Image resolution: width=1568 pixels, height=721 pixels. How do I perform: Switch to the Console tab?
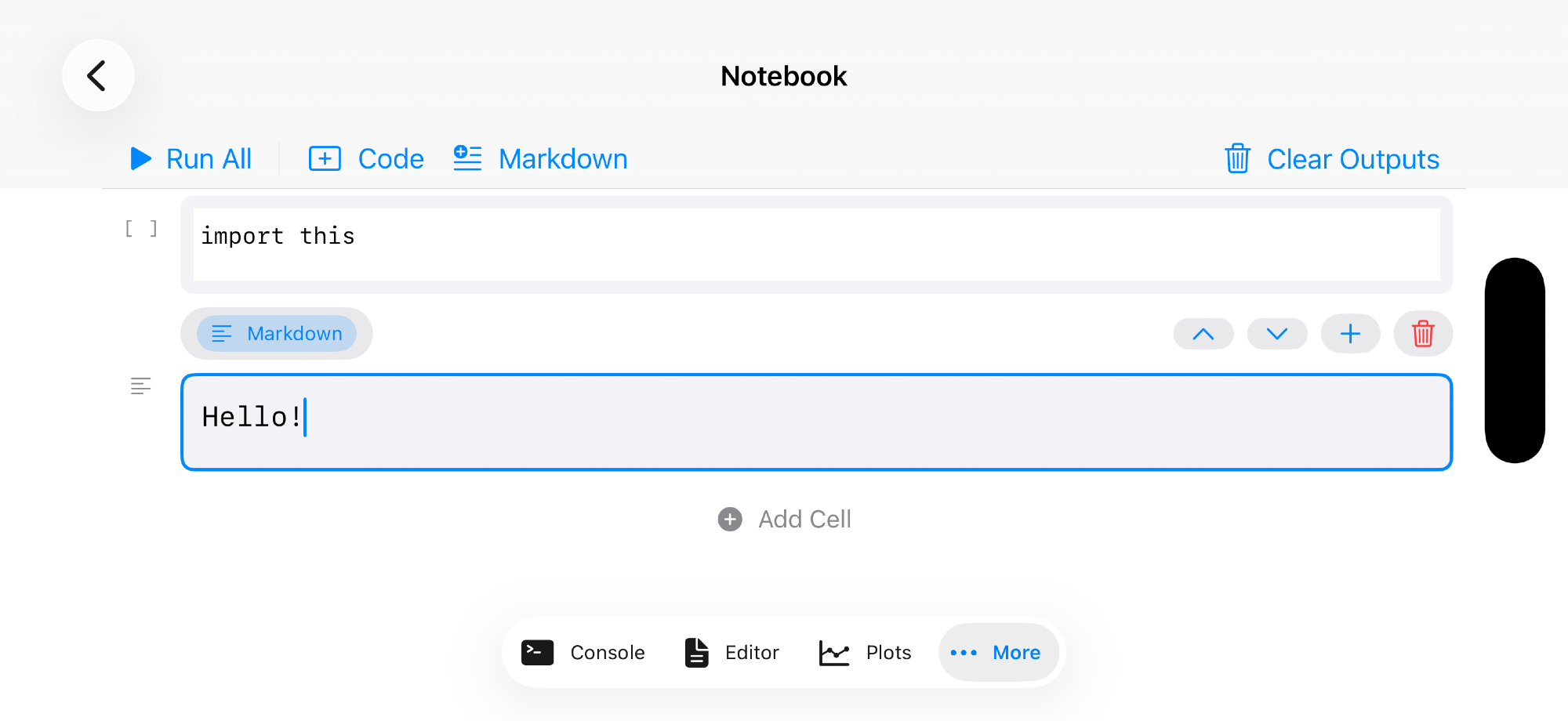pyautogui.click(x=584, y=652)
